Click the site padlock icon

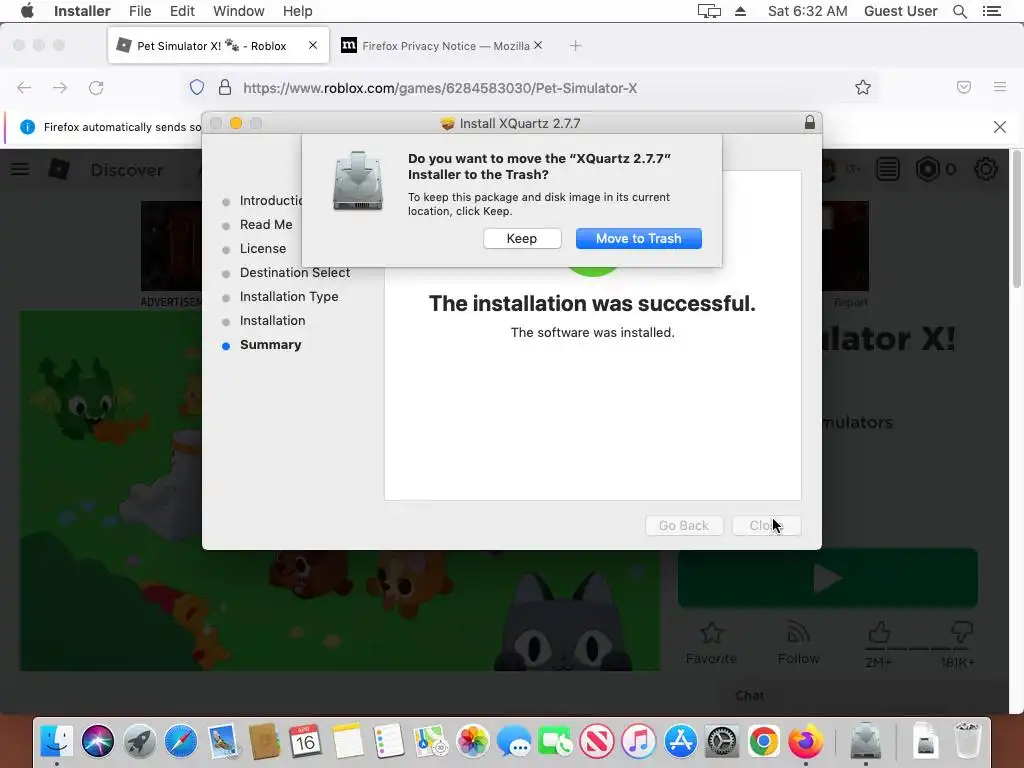[x=225, y=88]
